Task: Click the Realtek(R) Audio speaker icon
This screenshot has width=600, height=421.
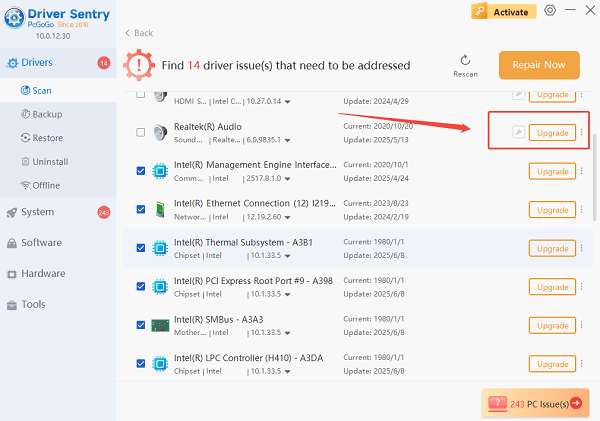Action: (x=159, y=132)
